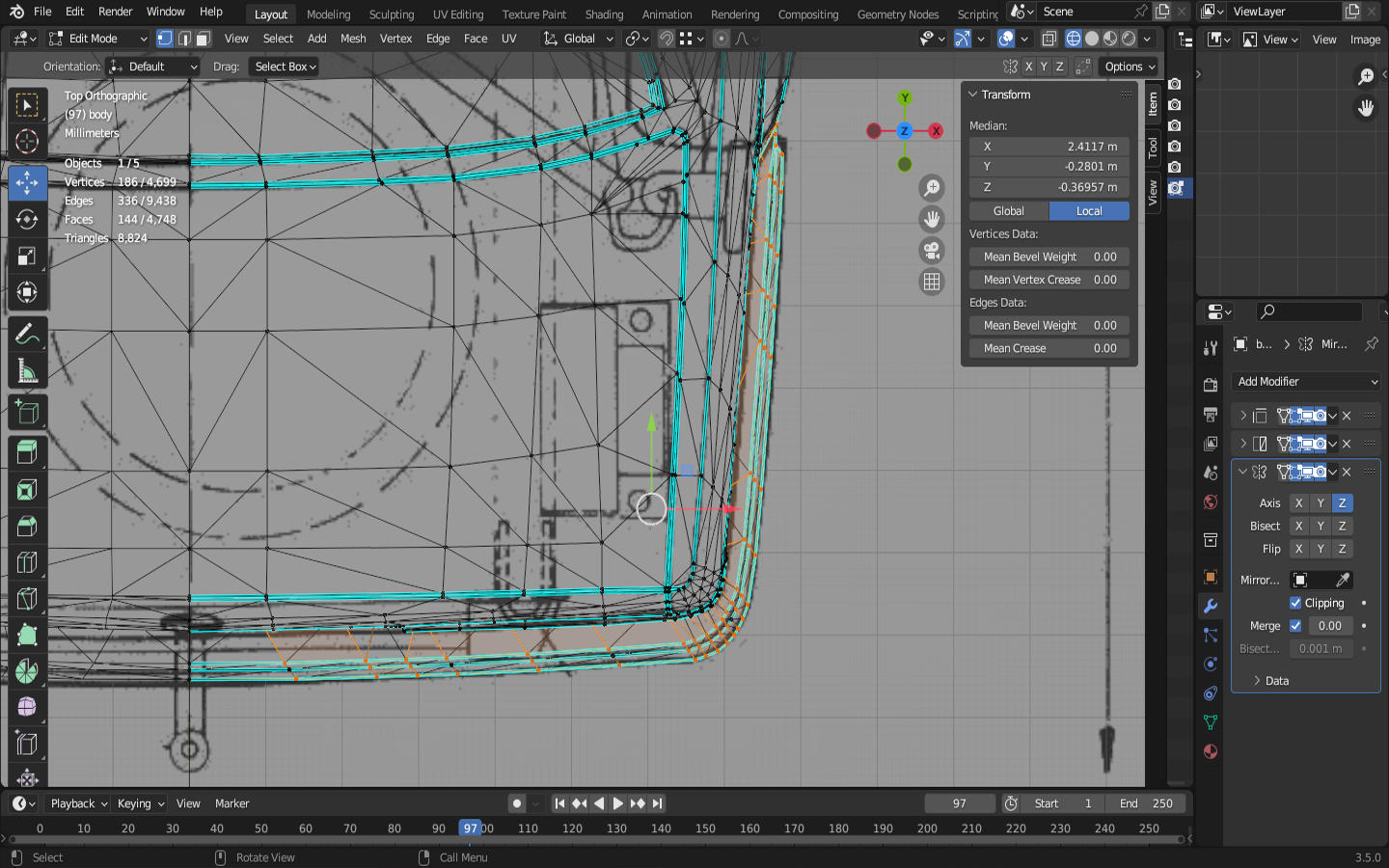Screen dimensions: 1389x868
Task: Select the Annotate pencil tool
Action: point(27,335)
